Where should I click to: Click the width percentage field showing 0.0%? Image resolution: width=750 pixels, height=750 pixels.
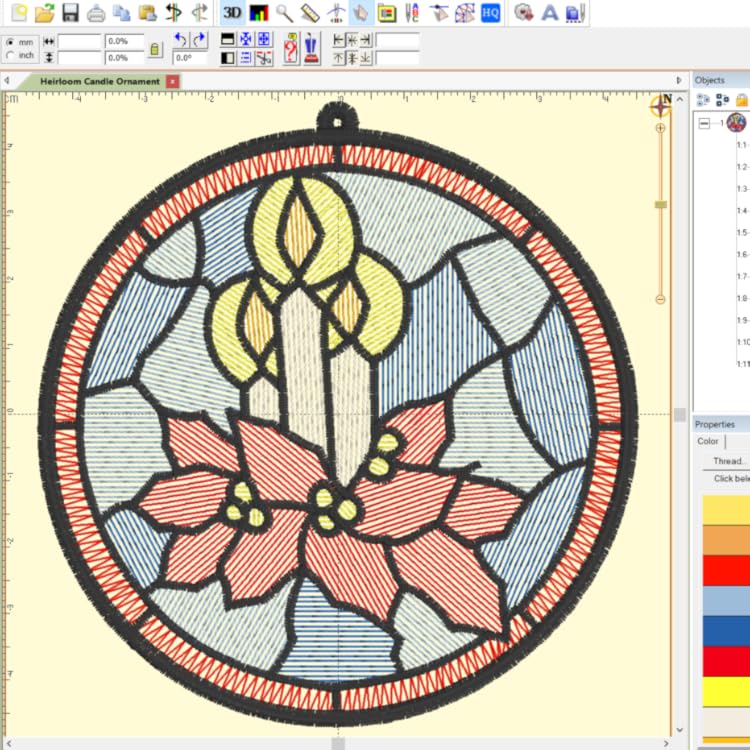[x=124, y=42]
